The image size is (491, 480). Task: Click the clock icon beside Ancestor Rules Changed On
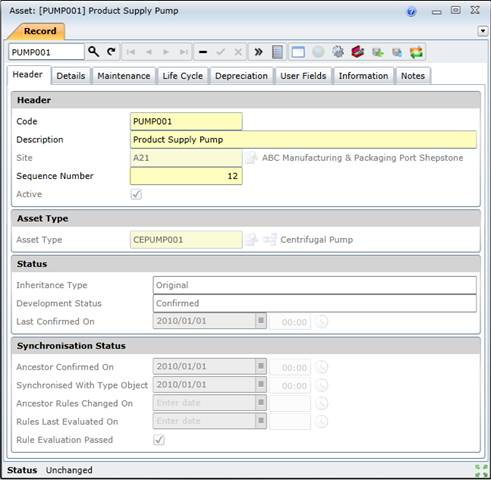321,403
